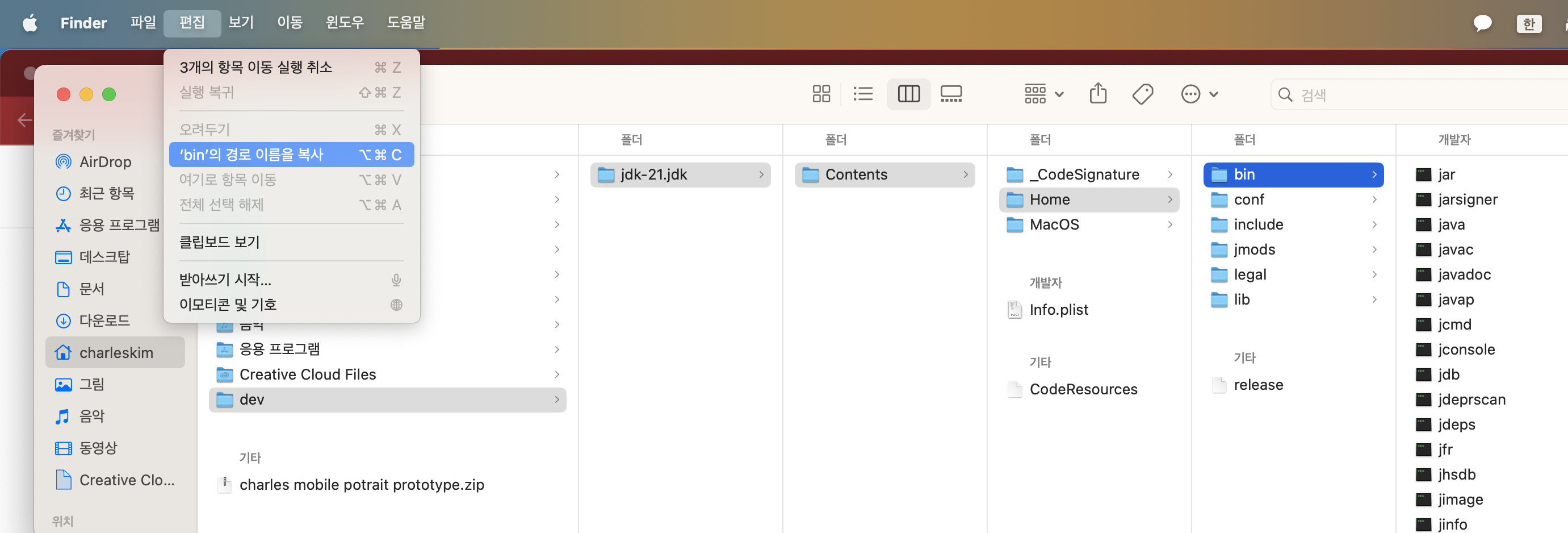
Task: Switch Finder to icon view
Action: click(x=821, y=94)
